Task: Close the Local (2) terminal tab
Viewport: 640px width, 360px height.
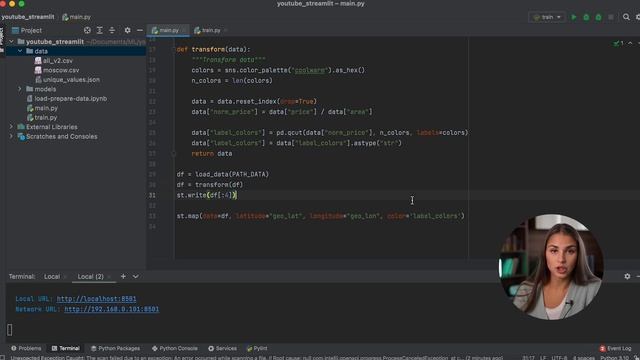Action: tap(109, 277)
